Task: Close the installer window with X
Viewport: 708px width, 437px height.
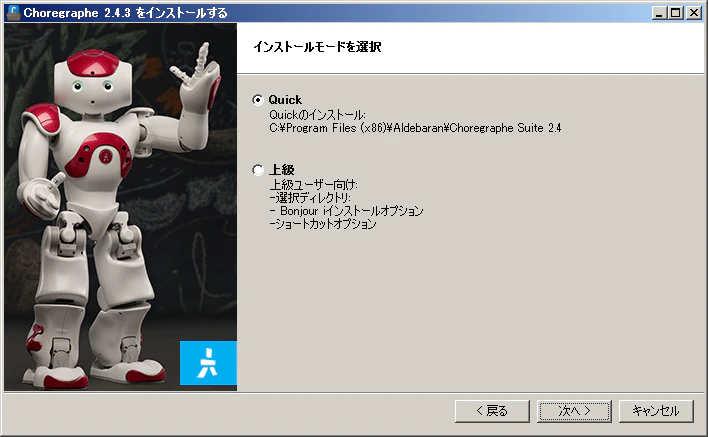Action: coord(693,13)
